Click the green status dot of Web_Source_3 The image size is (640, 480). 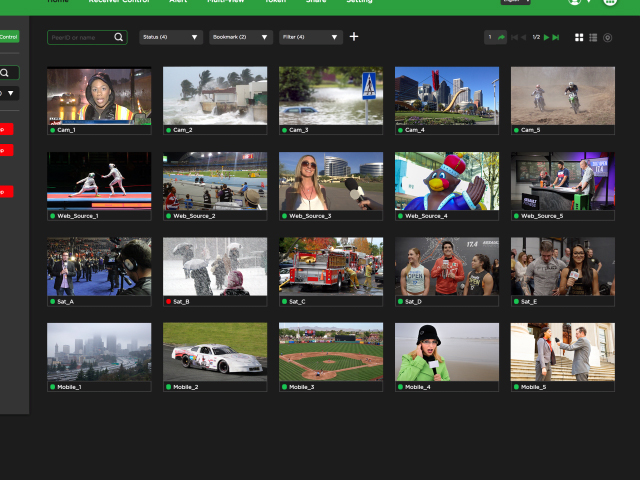point(284,216)
